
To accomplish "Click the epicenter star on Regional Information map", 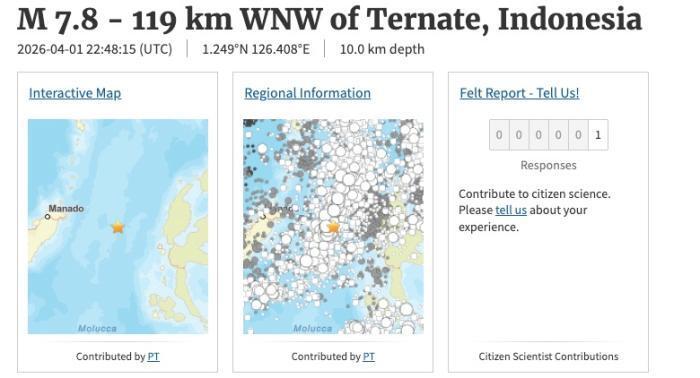I will (x=333, y=227).
